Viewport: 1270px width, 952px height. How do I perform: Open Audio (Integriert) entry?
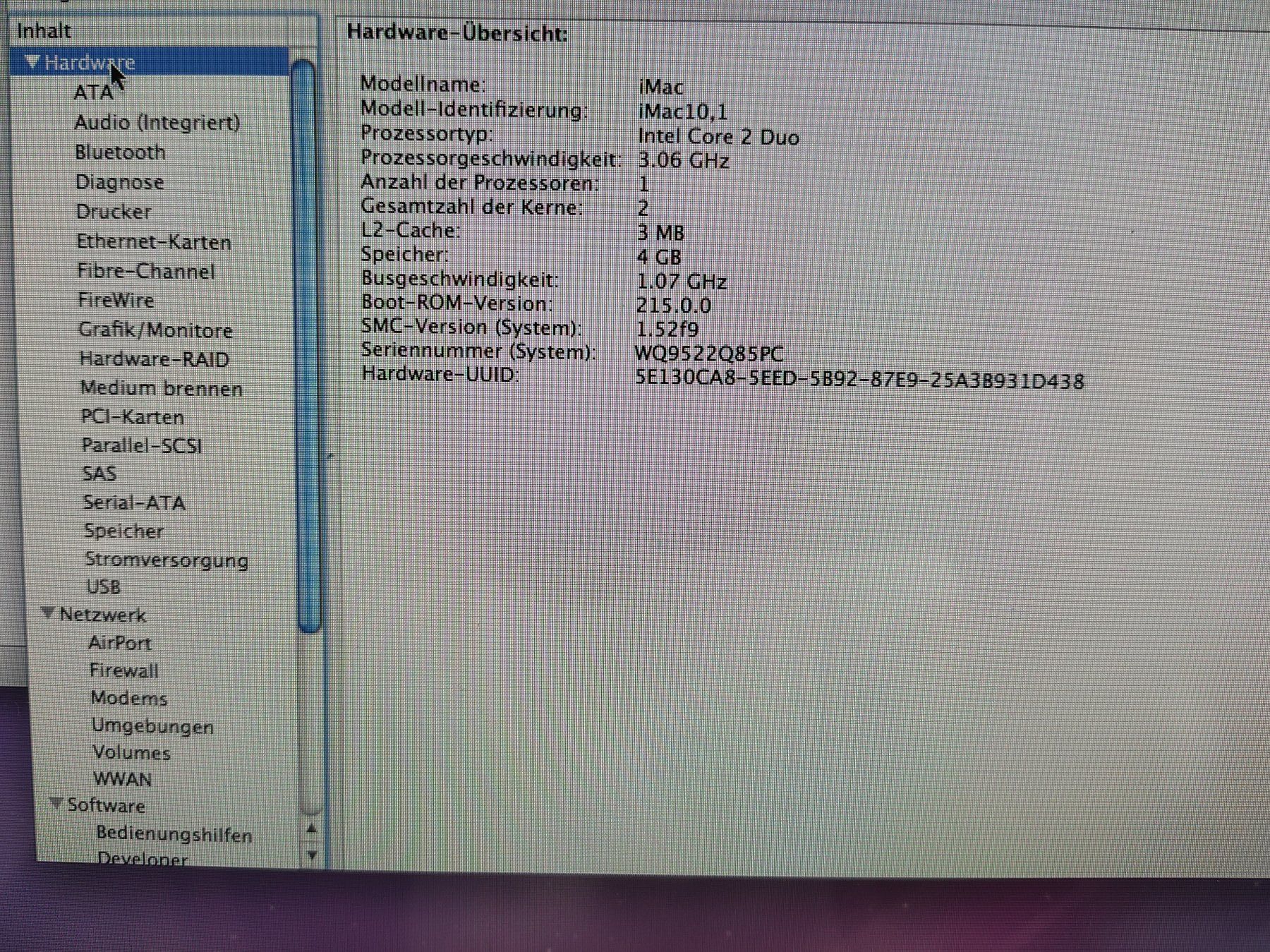tap(157, 123)
